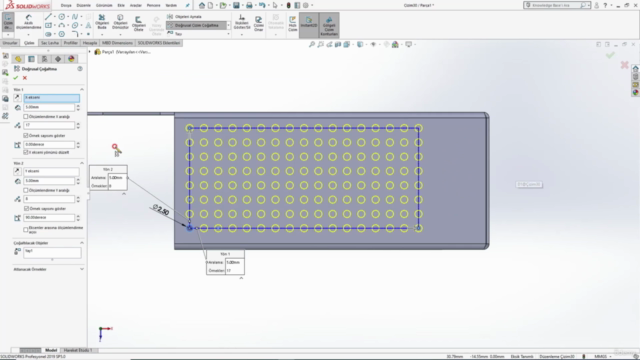The width and height of the screenshot is (640, 360).
Task: Open the Dosya menu
Action: pyautogui.click(x=66, y=5)
